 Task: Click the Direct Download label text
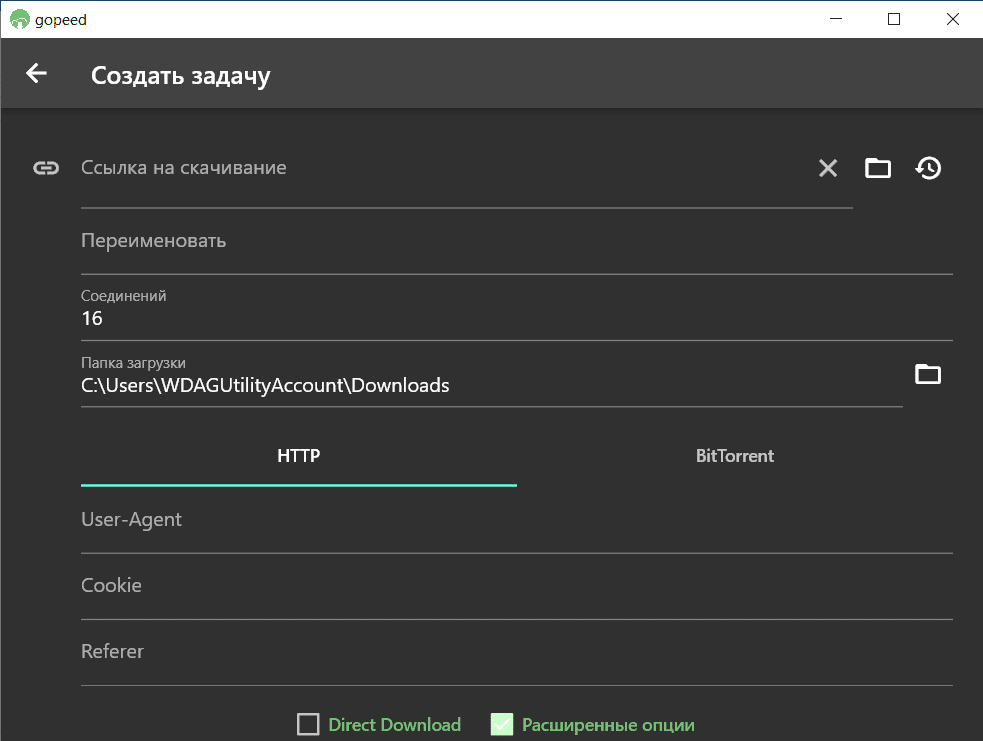pos(394,725)
